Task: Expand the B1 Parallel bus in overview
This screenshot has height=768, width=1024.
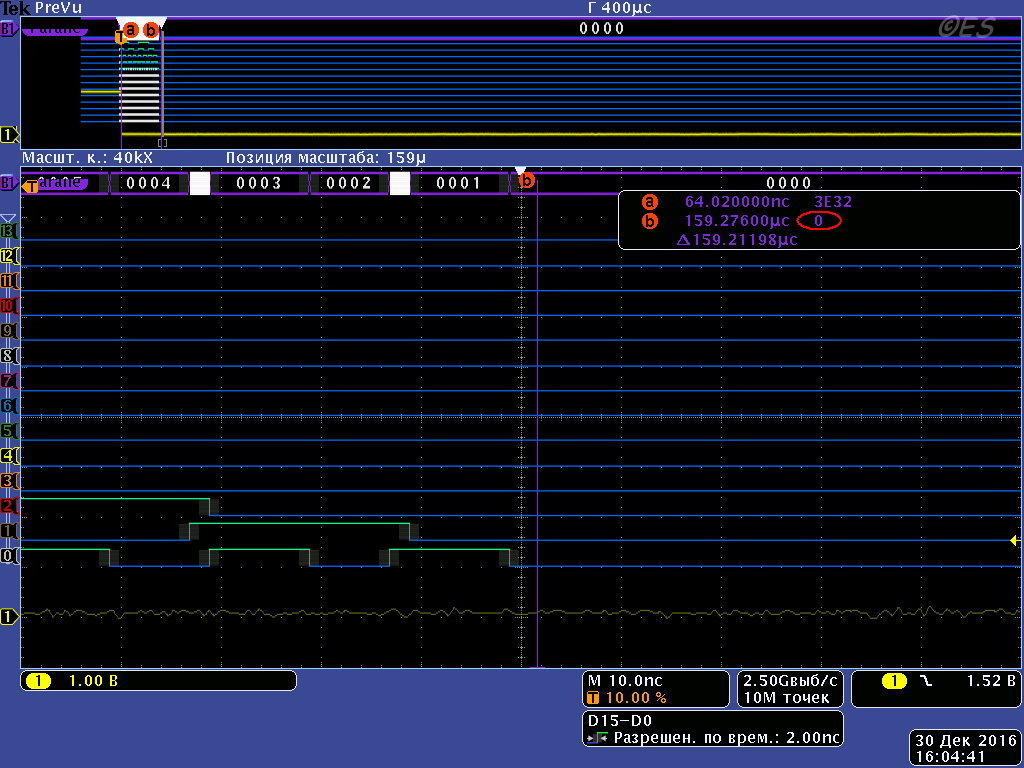Action: point(9,30)
